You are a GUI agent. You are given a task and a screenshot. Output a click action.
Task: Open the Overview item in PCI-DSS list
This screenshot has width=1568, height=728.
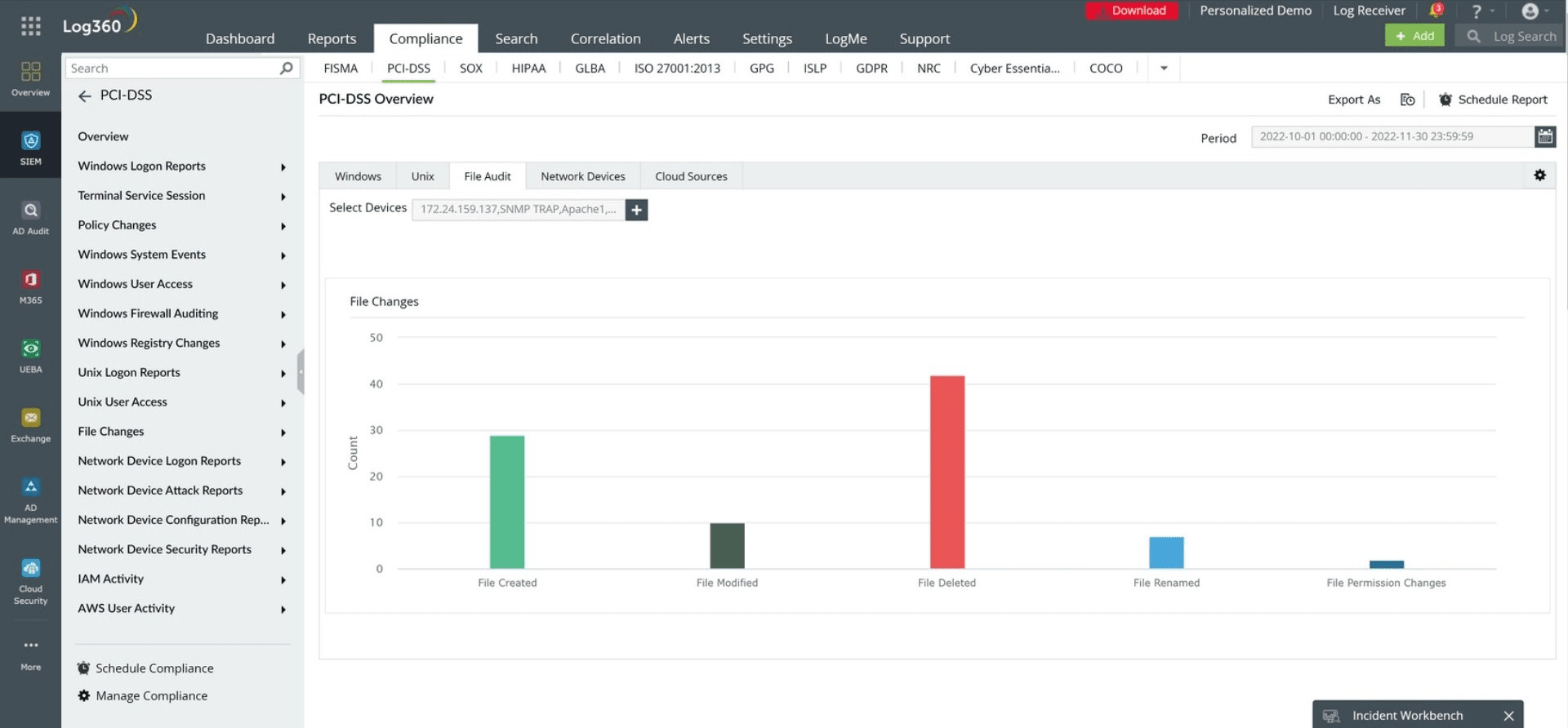click(x=103, y=137)
